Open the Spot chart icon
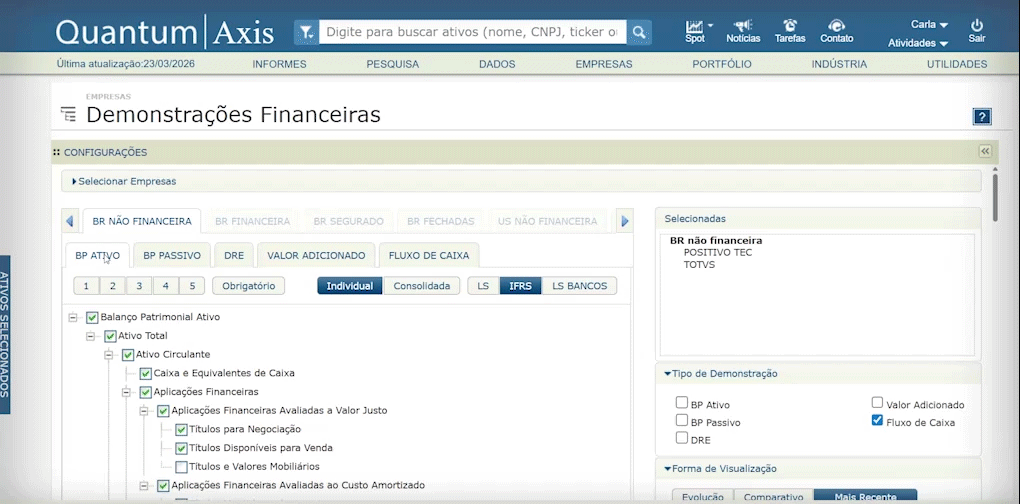 pyautogui.click(x=695, y=26)
